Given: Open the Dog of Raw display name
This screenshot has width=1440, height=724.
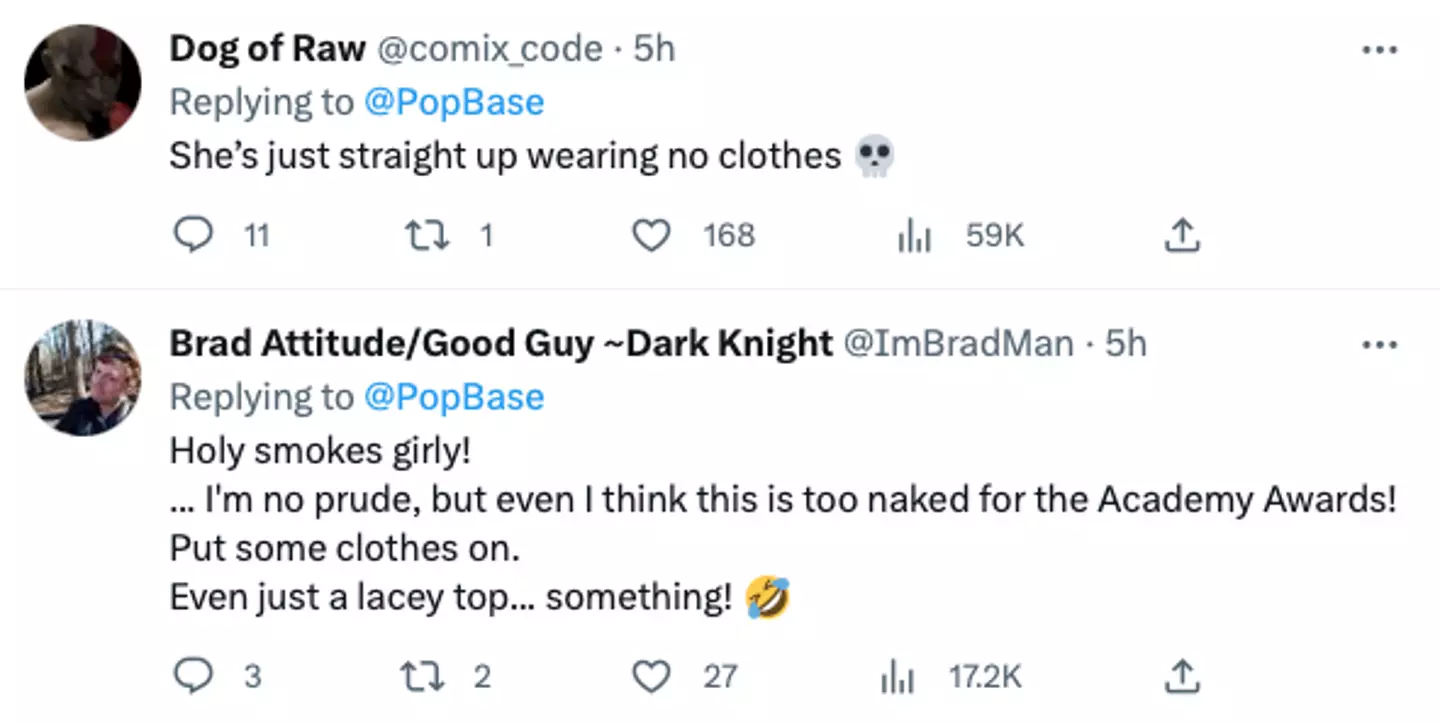Looking at the screenshot, I should 267,49.
